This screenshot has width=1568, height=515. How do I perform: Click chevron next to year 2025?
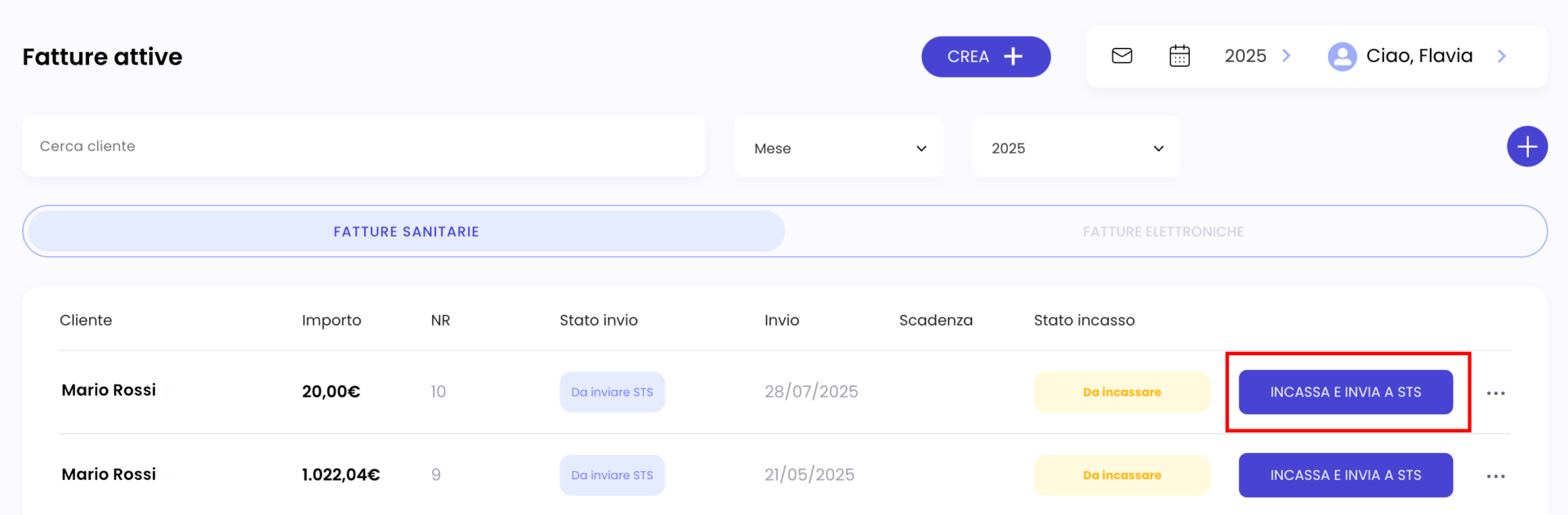(x=1286, y=55)
